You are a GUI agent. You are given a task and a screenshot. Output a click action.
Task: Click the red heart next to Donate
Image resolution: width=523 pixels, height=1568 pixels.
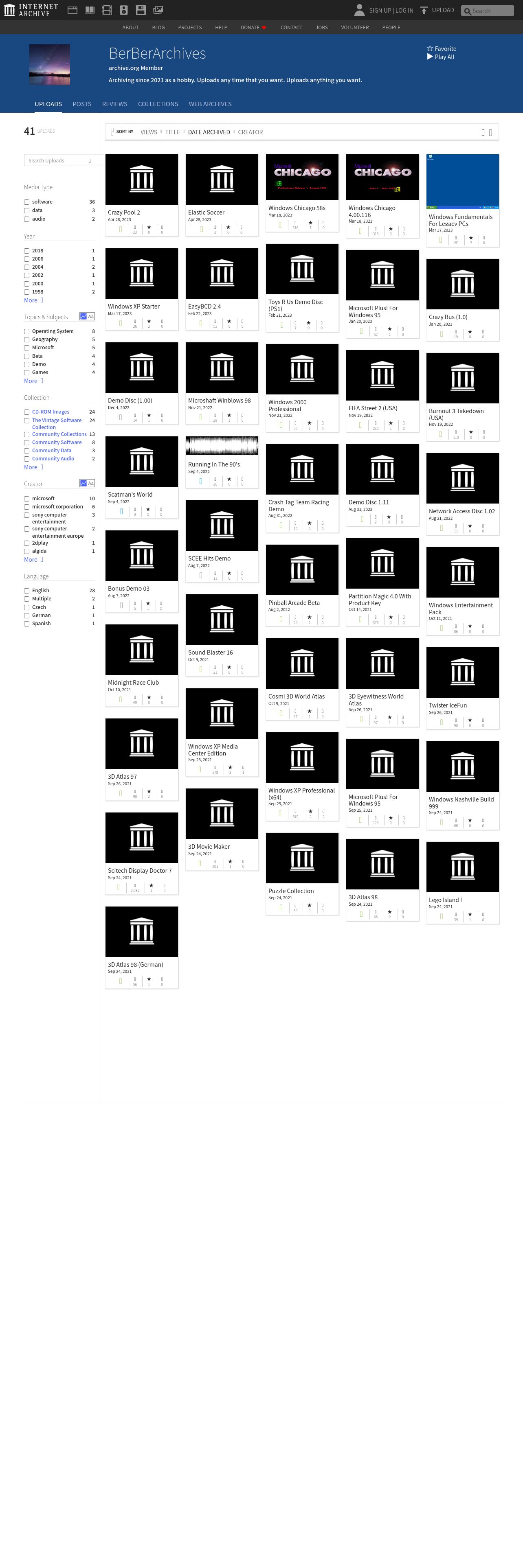tap(264, 27)
